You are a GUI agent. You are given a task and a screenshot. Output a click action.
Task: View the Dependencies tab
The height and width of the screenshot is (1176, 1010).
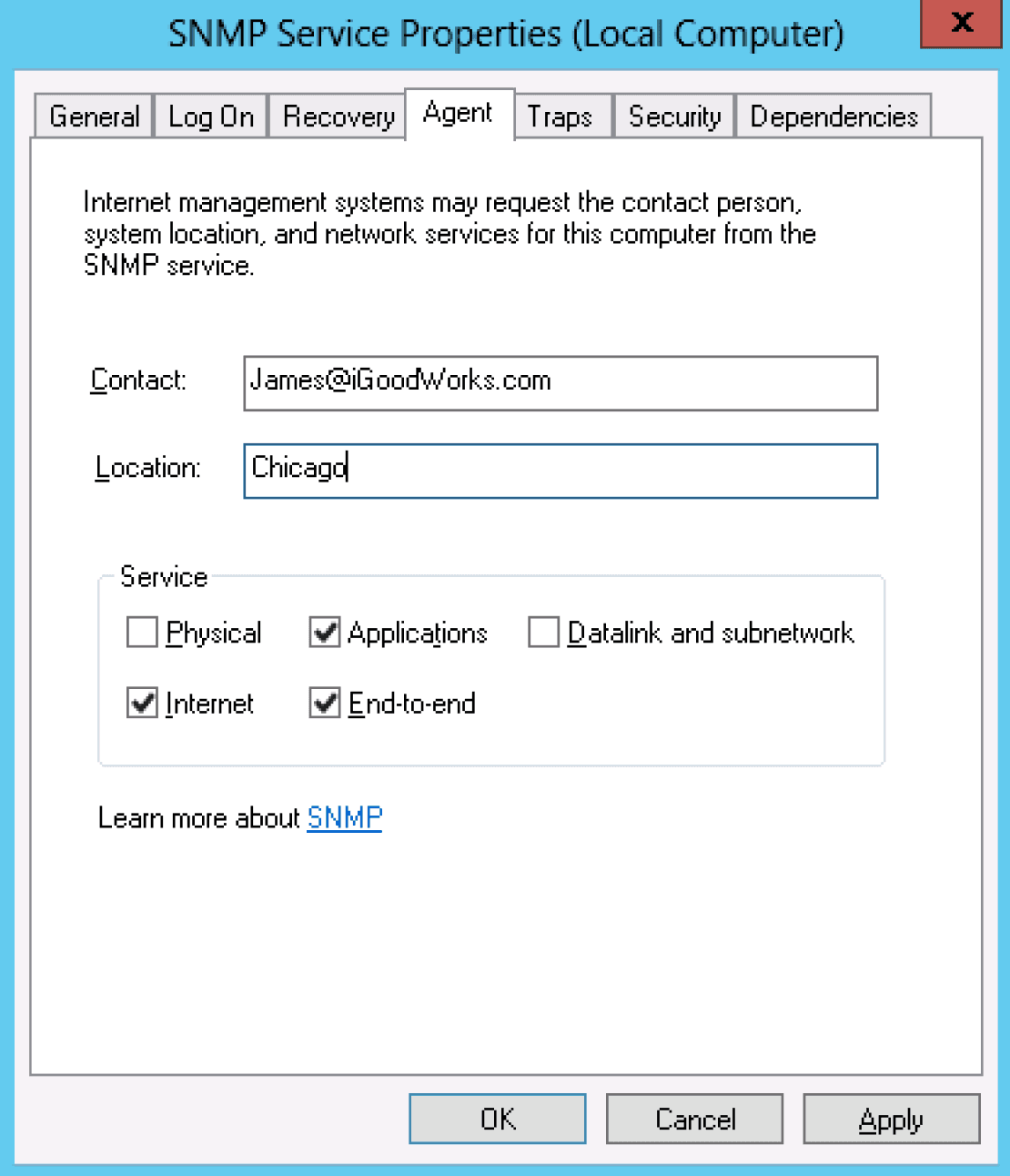pos(833,117)
